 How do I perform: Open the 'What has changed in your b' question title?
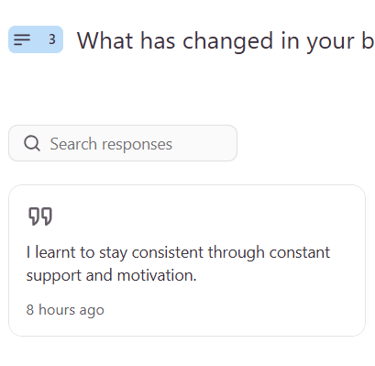pyautogui.click(x=225, y=41)
